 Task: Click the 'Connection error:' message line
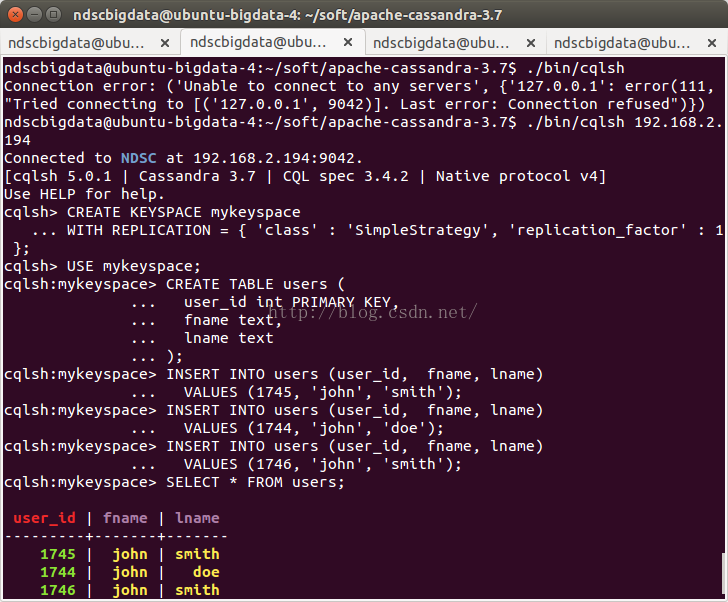[x=358, y=86]
